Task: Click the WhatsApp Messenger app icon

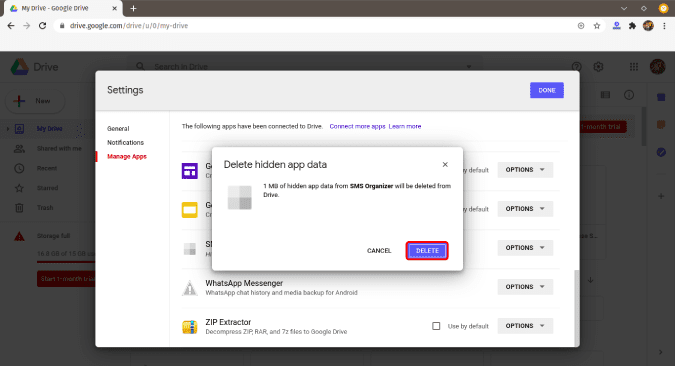Action: coord(189,288)
